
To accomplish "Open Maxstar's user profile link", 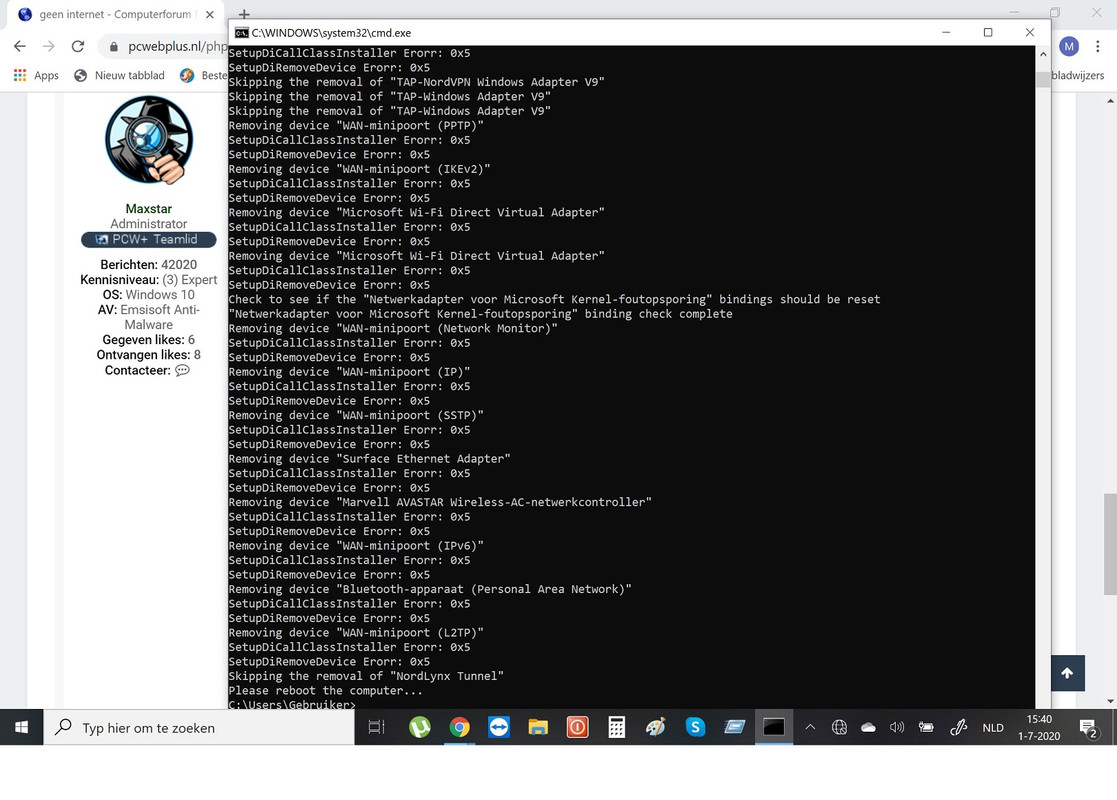I will pyautogui.click(x=148, y=209).
